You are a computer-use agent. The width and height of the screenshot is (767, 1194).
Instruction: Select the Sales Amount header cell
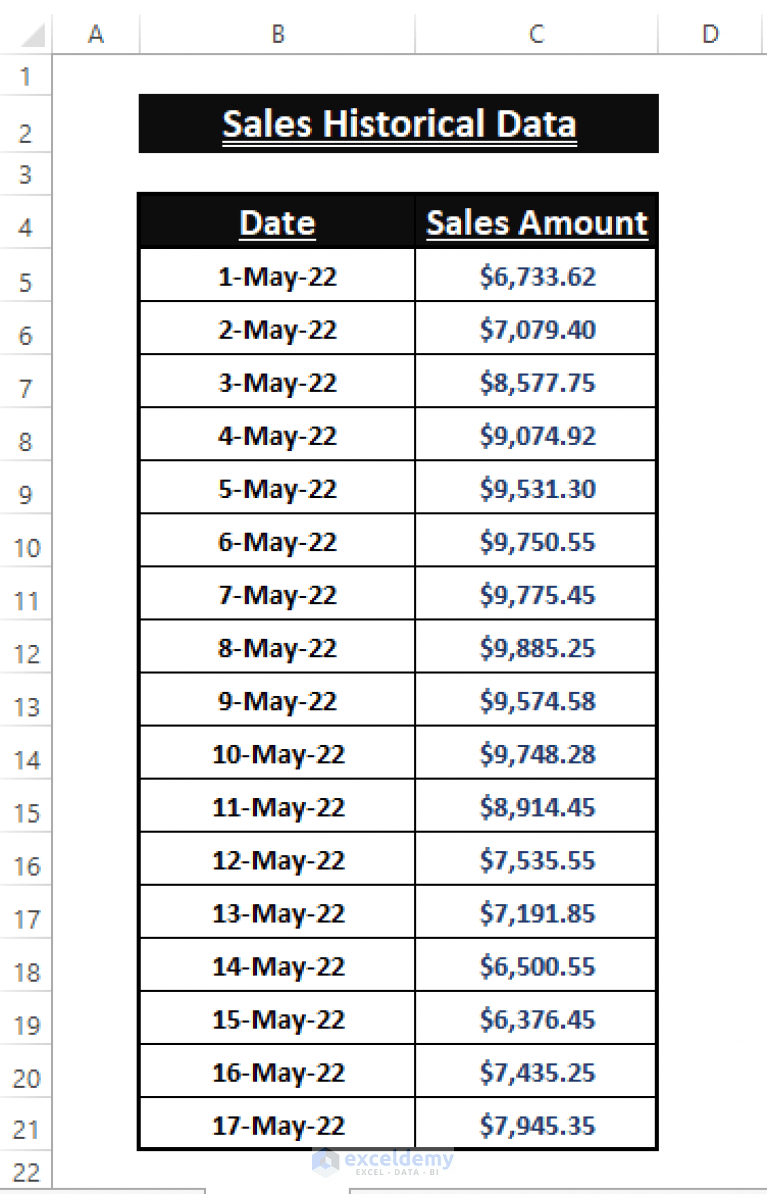(x=536, y=222)
